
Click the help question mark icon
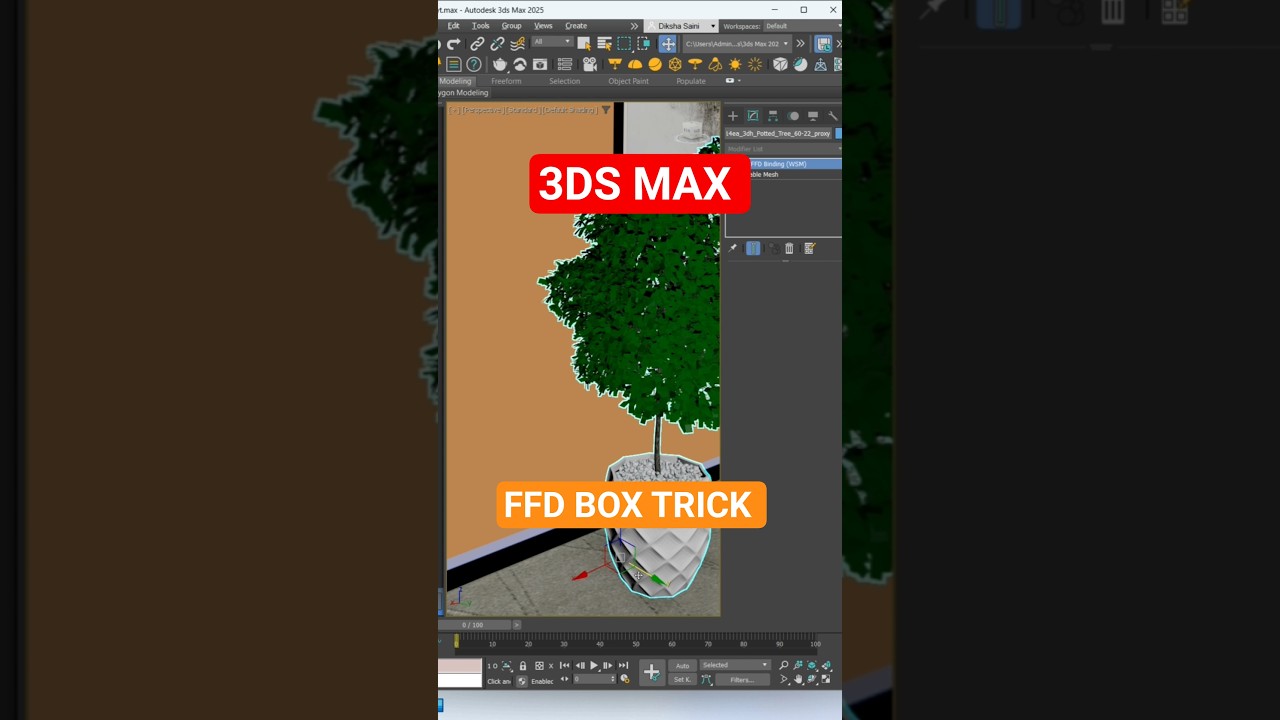[474, 64]
